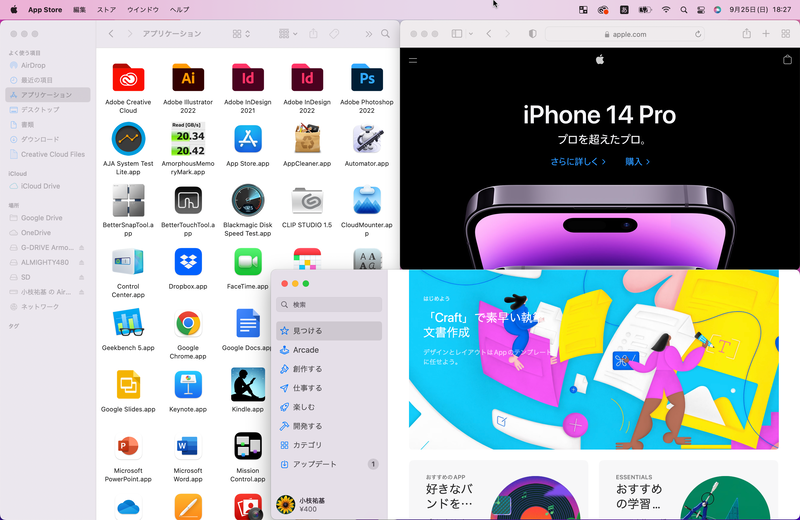Select BetterTouchTool.app icon
This screenshot has height=520, width=800.
[188, 200]
